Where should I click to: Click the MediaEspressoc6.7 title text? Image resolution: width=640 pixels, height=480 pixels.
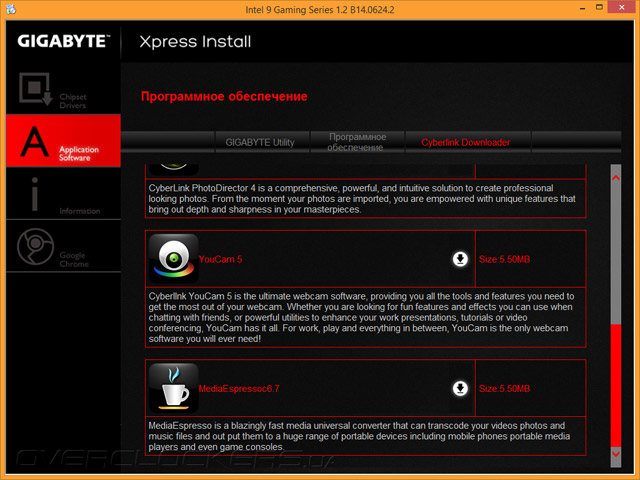coord(239,389)
